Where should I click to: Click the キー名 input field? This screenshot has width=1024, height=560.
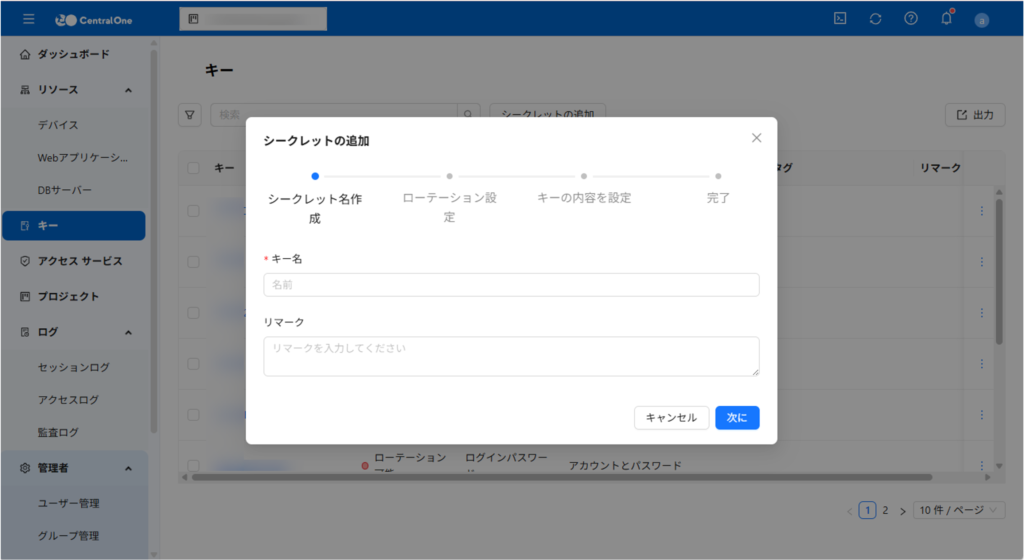coord(511,285)
